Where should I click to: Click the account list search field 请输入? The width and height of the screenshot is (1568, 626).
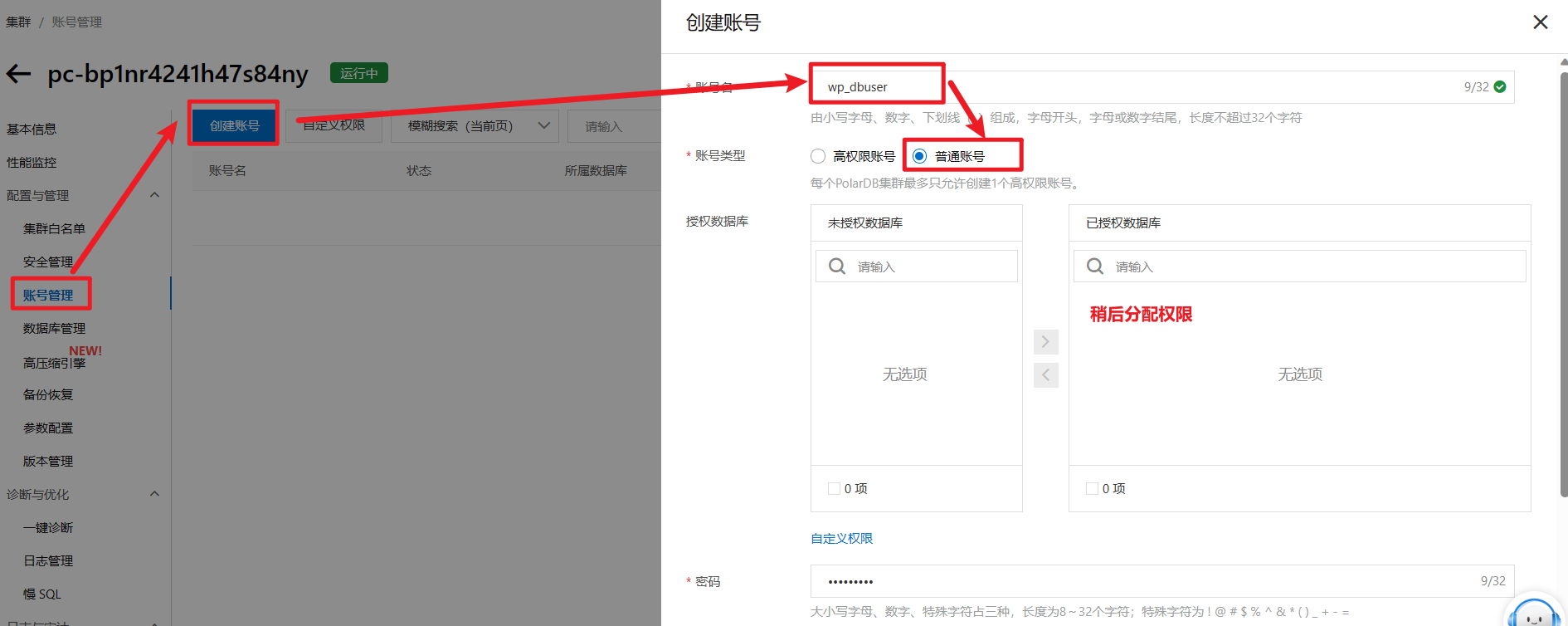click(614, 126)
